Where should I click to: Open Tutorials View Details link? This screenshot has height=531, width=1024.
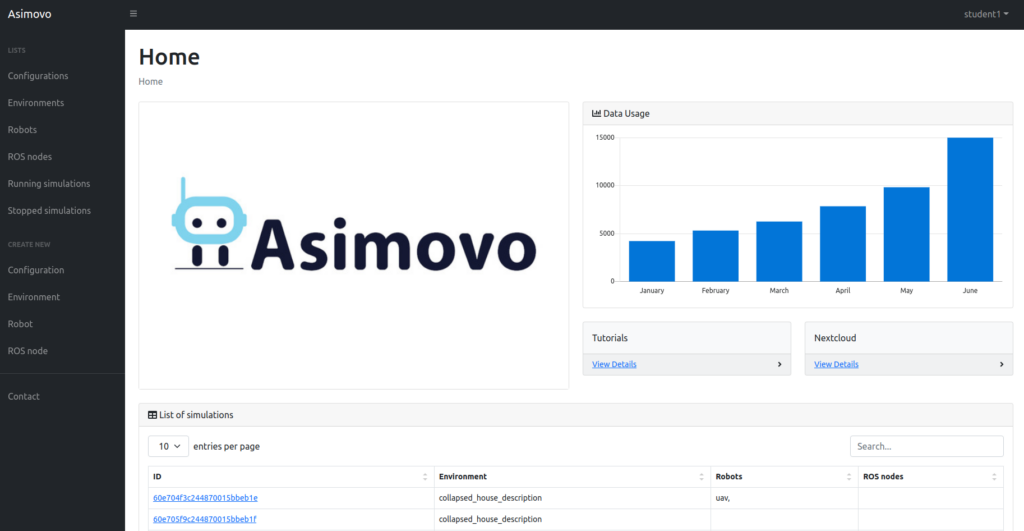[614, 364]
